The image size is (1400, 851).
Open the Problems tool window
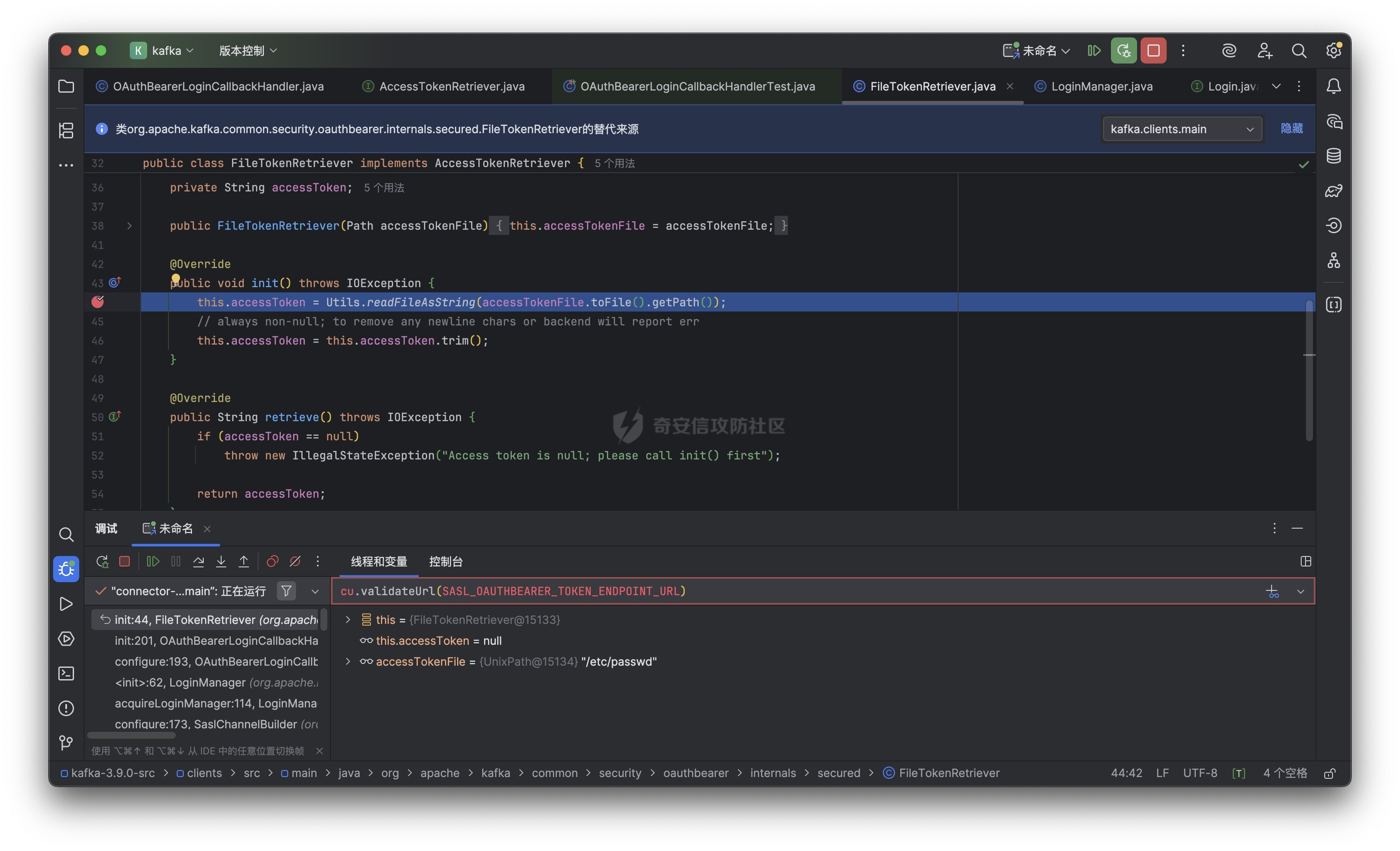[66, 708]
